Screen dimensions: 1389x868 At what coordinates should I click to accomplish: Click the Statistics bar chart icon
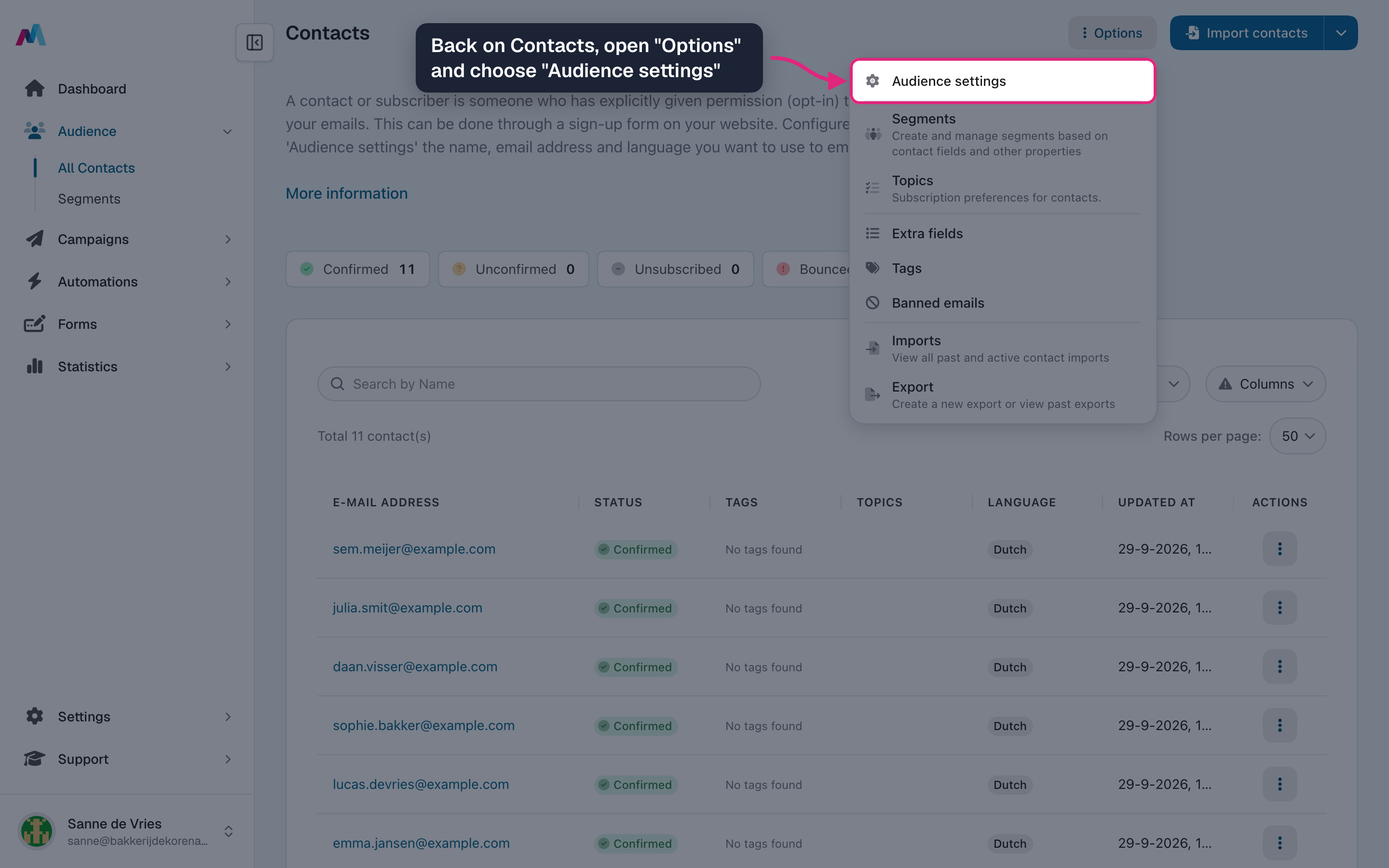pyautogui.click(x=34, y=366)
